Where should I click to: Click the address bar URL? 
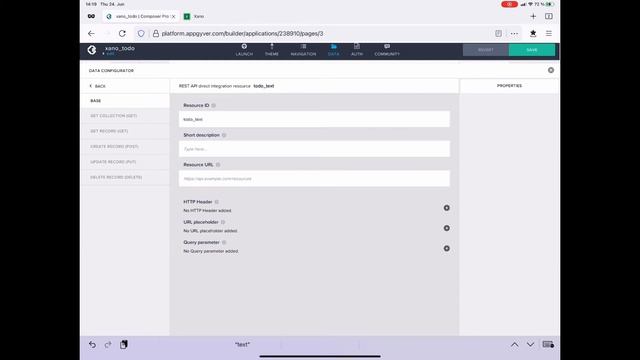pyautogui.click(x=242, y=33)
